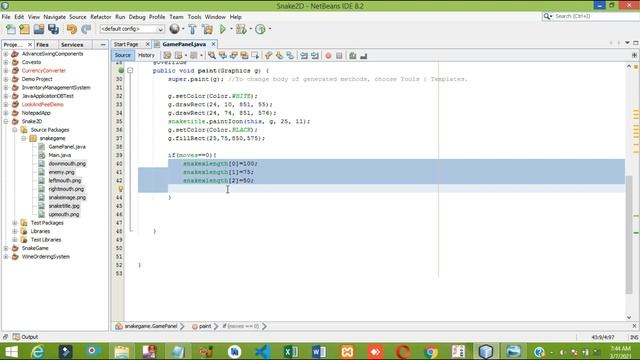Expand the CurrencyConverter project node
The width and height of the screenshot is (640, 360).
tap(6, 71)
